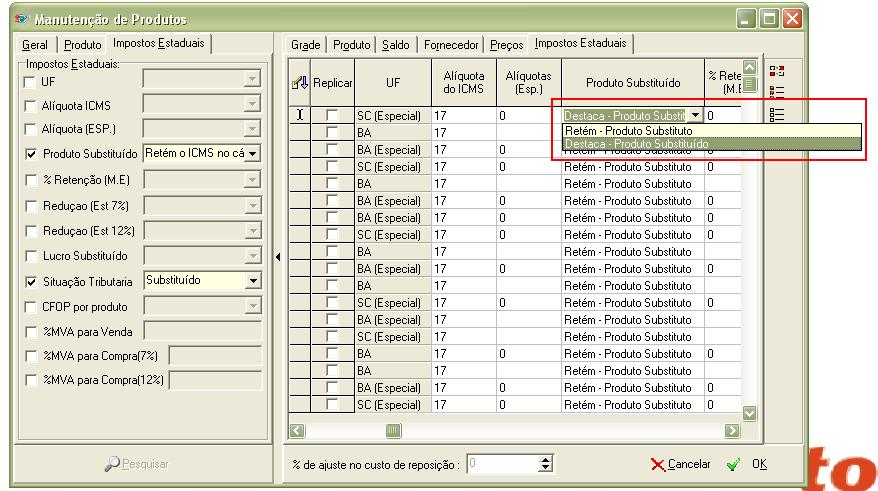Click the %MVA para Venda input field
Image resolution: width=878 pixels, height=491 pixels.
coord(202,331)
